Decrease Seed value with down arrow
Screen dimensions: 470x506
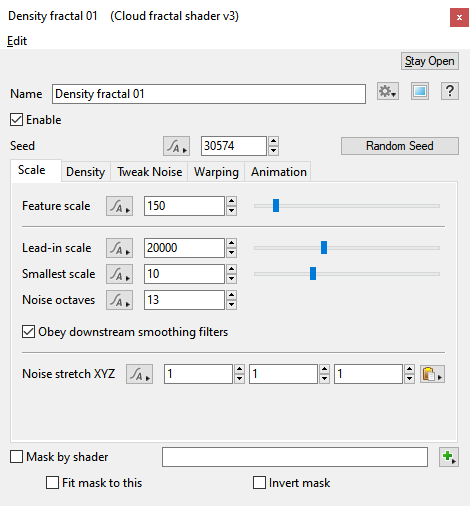273,151
